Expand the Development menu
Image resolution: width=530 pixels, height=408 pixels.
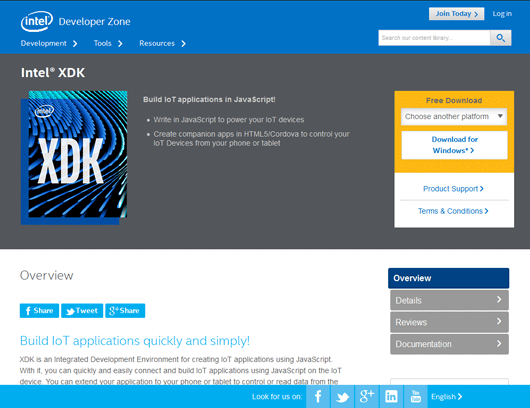click(x=49, y=43)
